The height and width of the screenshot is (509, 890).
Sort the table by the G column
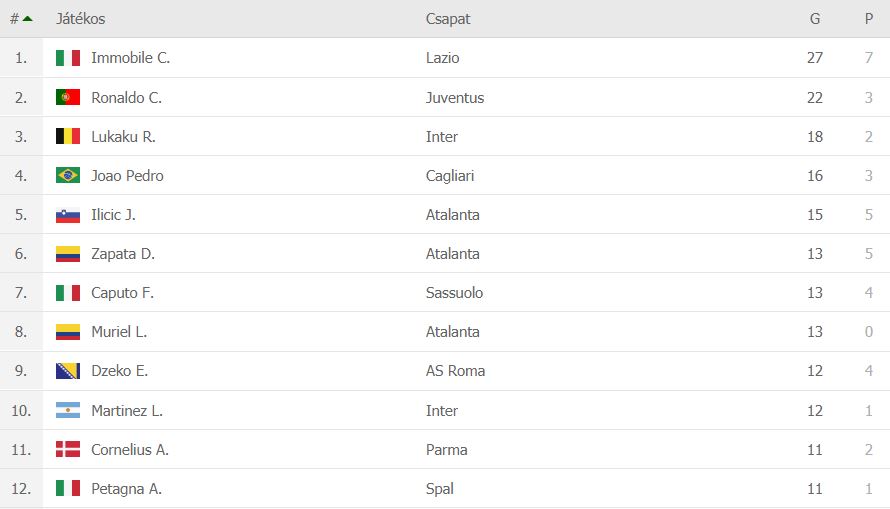tap(815, 19)
